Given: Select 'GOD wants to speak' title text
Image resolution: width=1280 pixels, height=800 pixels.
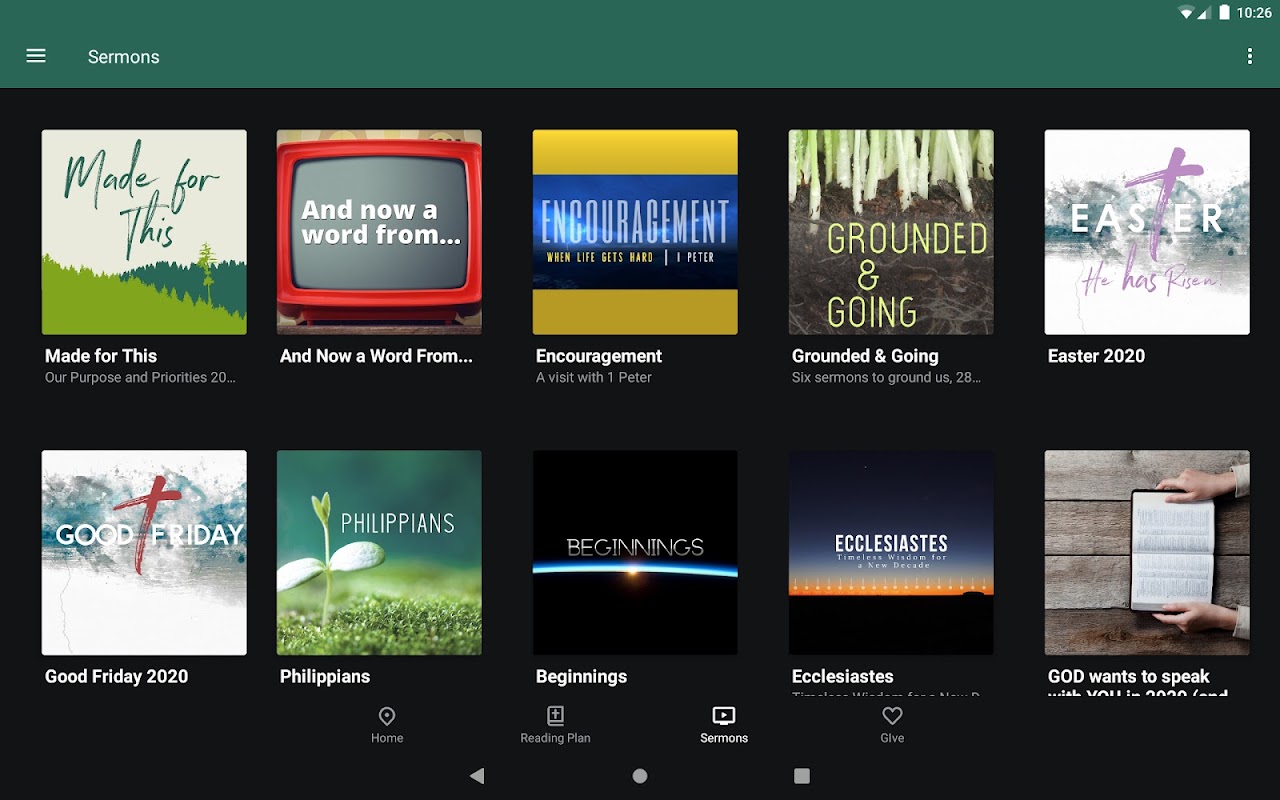Looking at the screenshot, I should pos(1129,677).
